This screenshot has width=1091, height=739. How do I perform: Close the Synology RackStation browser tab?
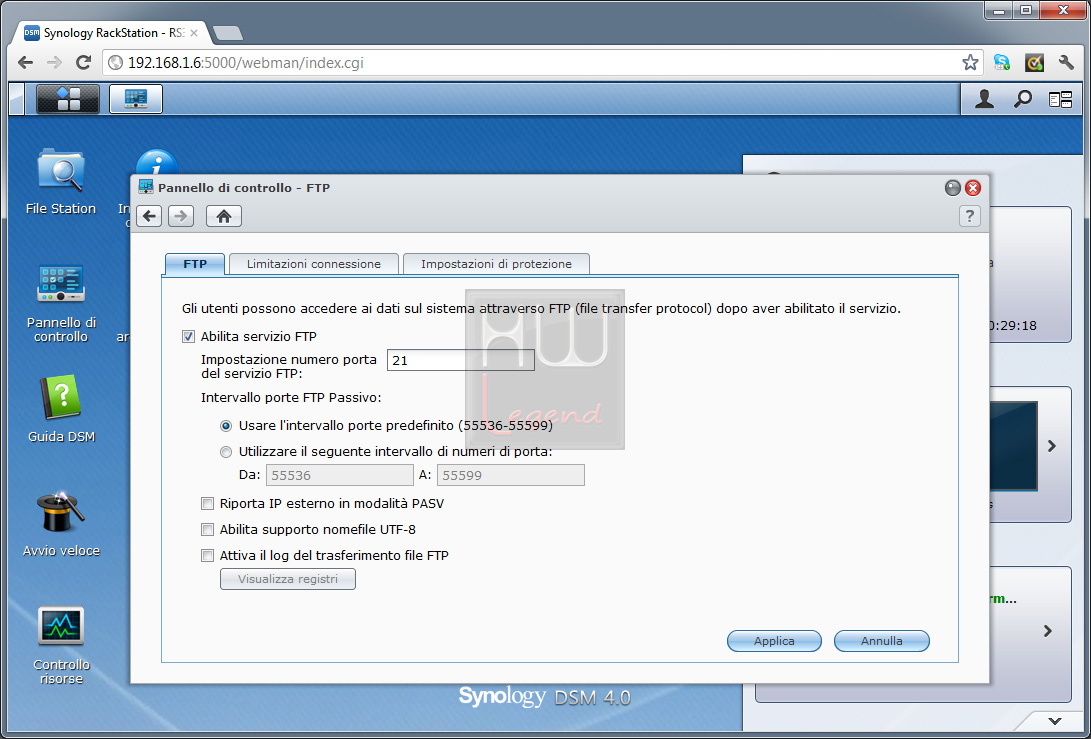[x=193, y=33]
